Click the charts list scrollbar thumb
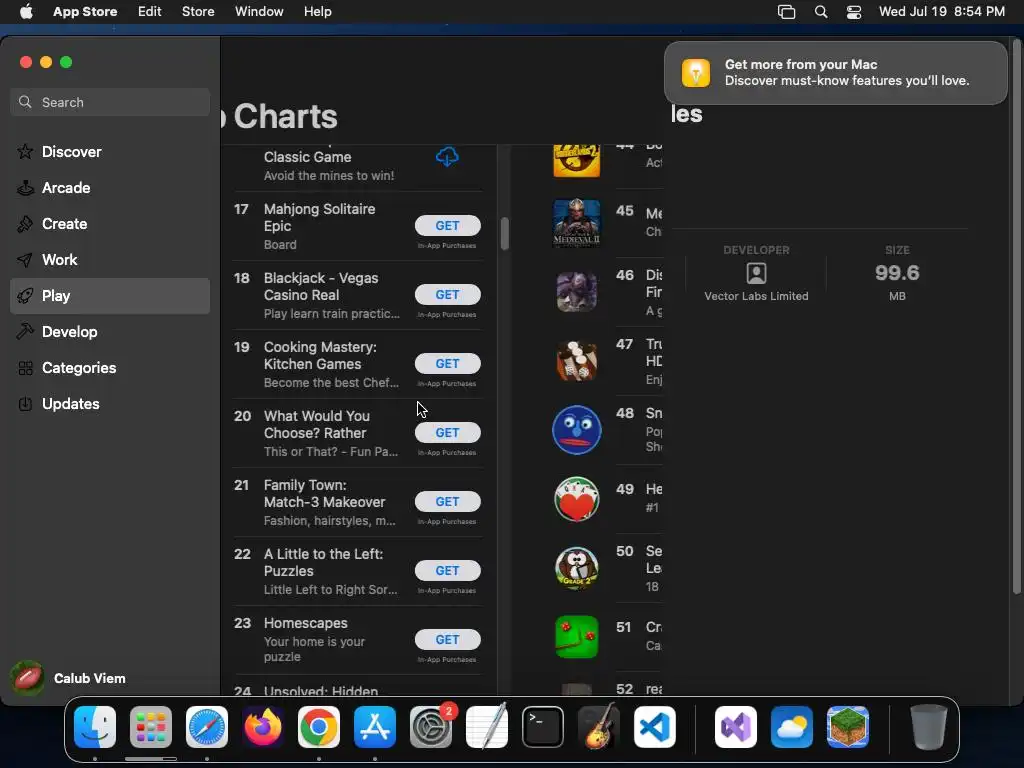 tap(505, 233)
